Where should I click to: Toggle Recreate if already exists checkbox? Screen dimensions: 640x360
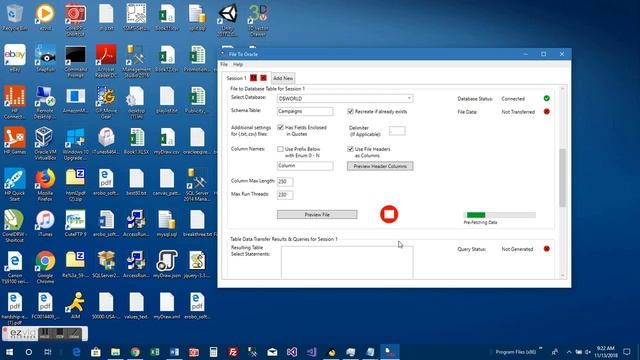(x=350, y=111)
